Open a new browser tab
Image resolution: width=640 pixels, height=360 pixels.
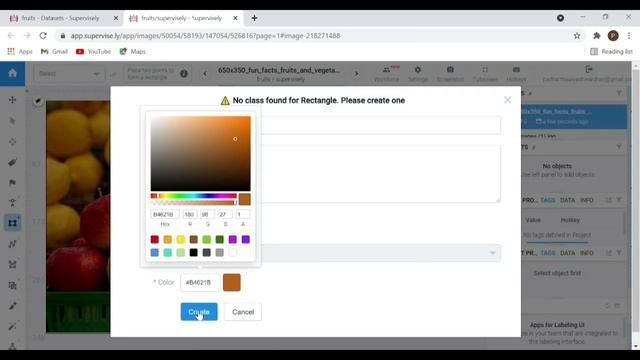254,18
